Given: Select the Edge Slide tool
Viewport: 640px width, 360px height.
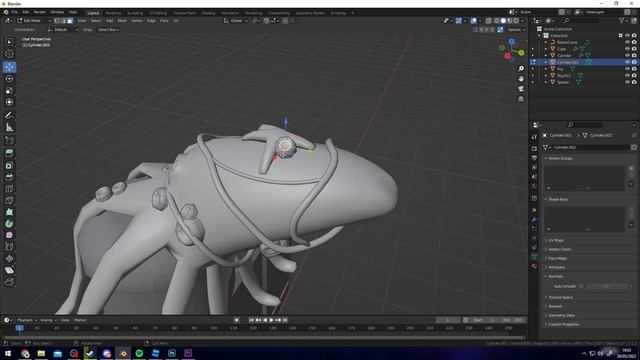Looking at the screenshot, I should (9, 247).
